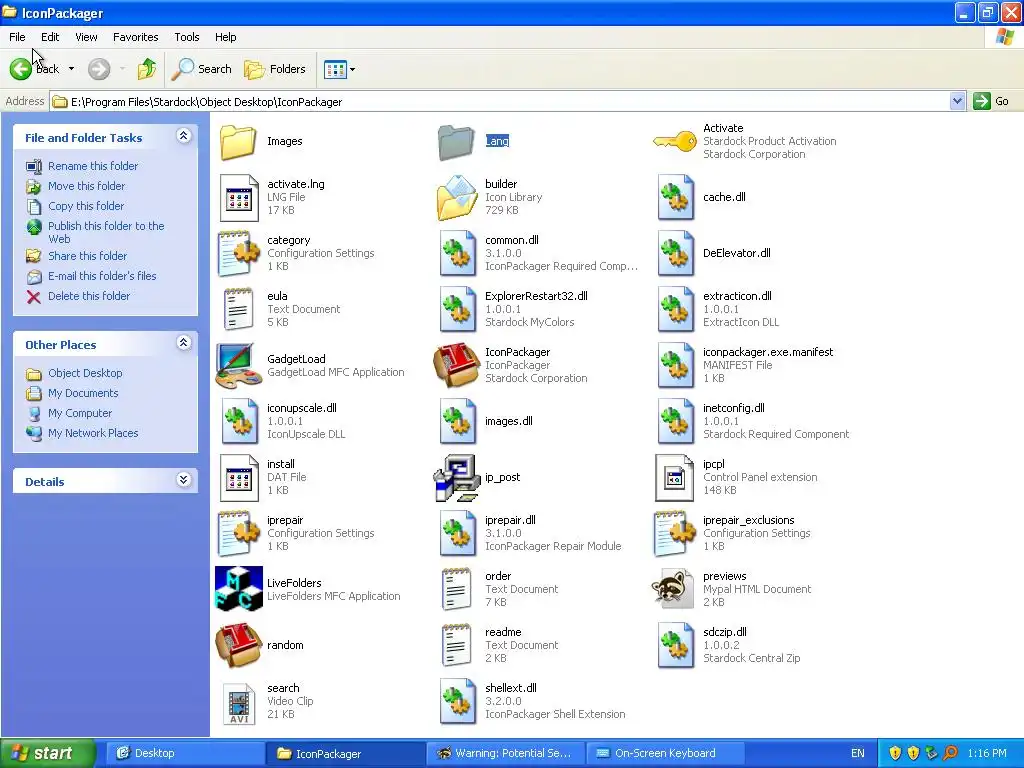Open the View menu

click(x=86, y=37)
